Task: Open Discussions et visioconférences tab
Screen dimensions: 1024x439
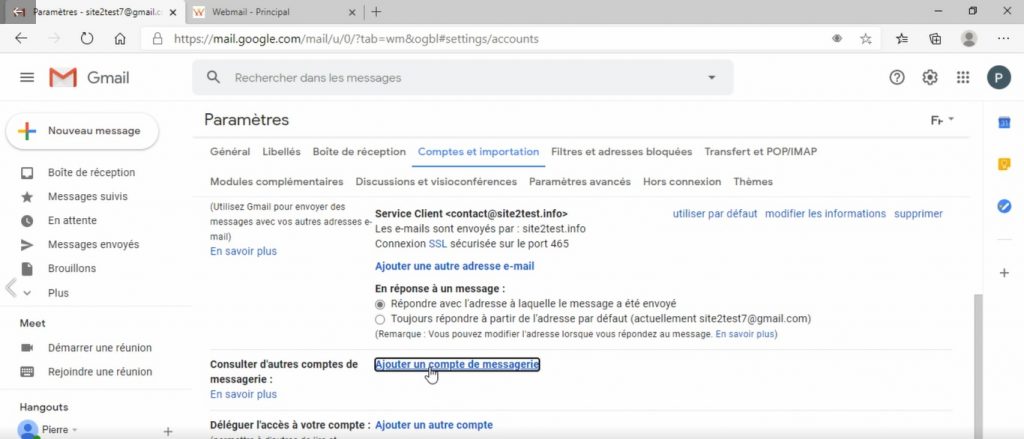Action: [x=436, y=182]
